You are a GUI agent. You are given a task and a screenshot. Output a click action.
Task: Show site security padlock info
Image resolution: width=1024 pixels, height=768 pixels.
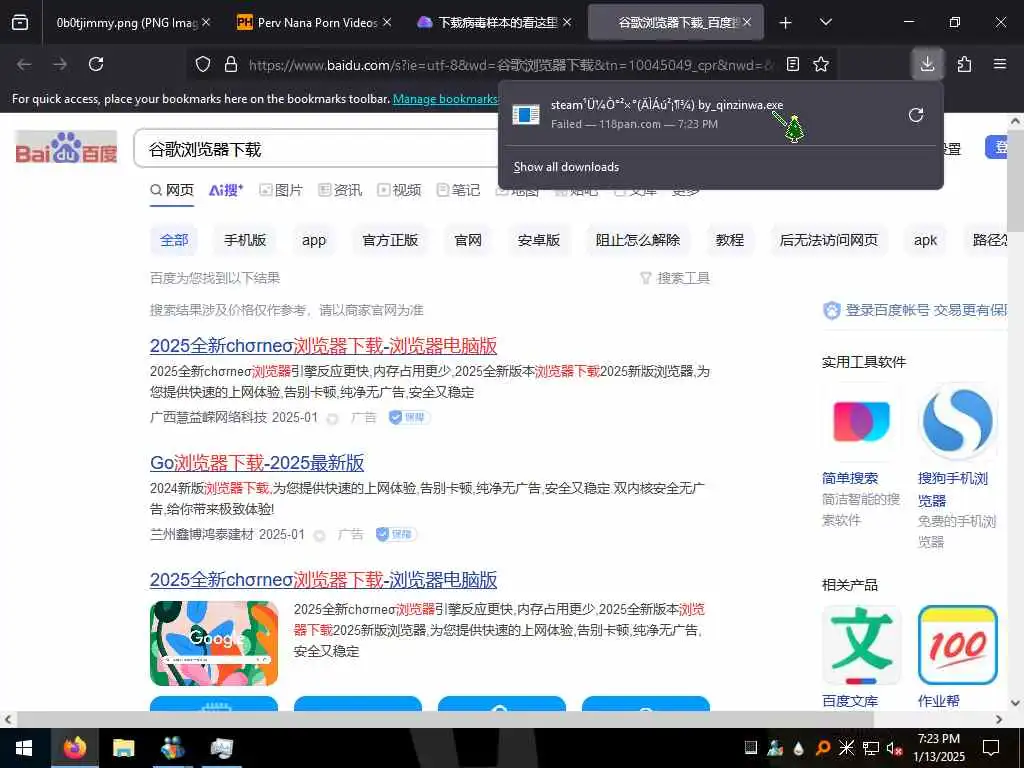point(231,65)
